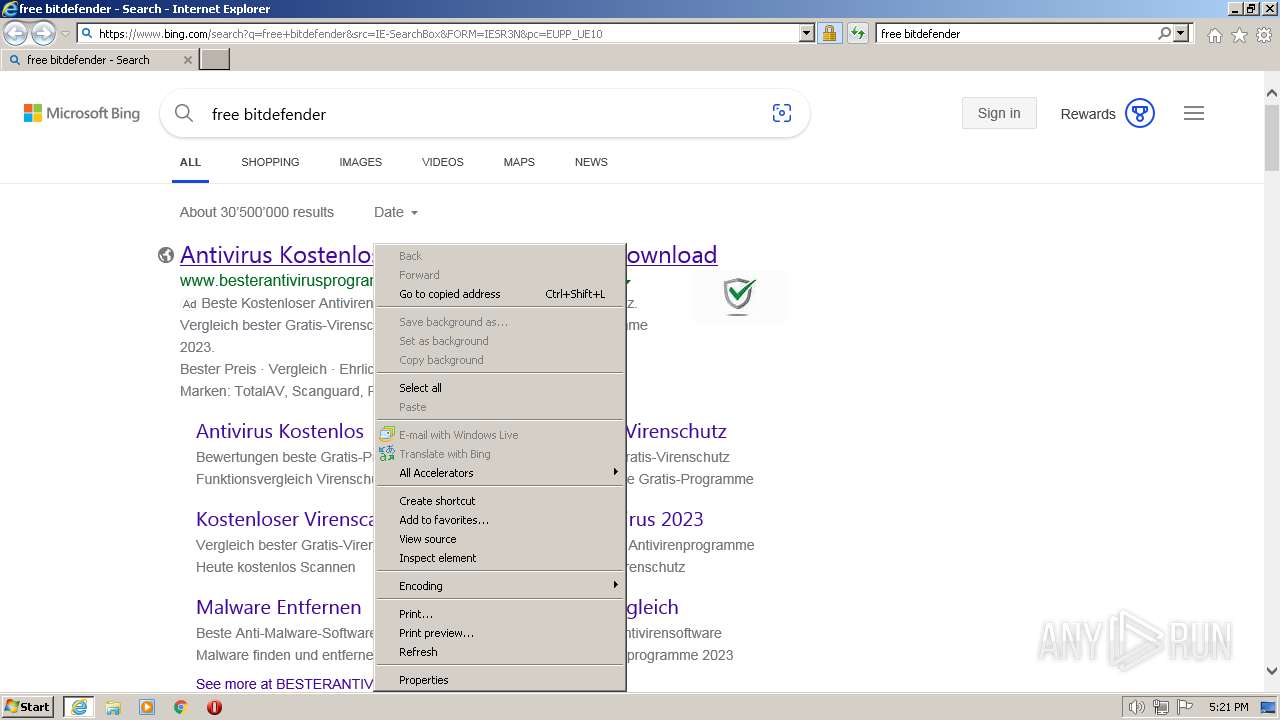Expand the All Accelerators submenu
This screenshot has width=1280, height=720.
[x=500, y=473]
